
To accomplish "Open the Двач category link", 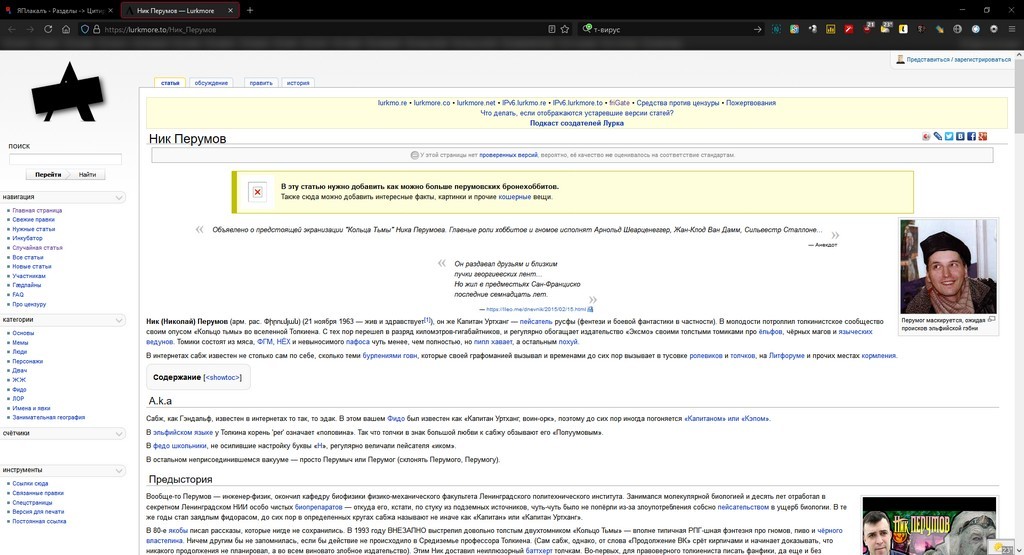I will pyautogui.click(x=20, y=370).
